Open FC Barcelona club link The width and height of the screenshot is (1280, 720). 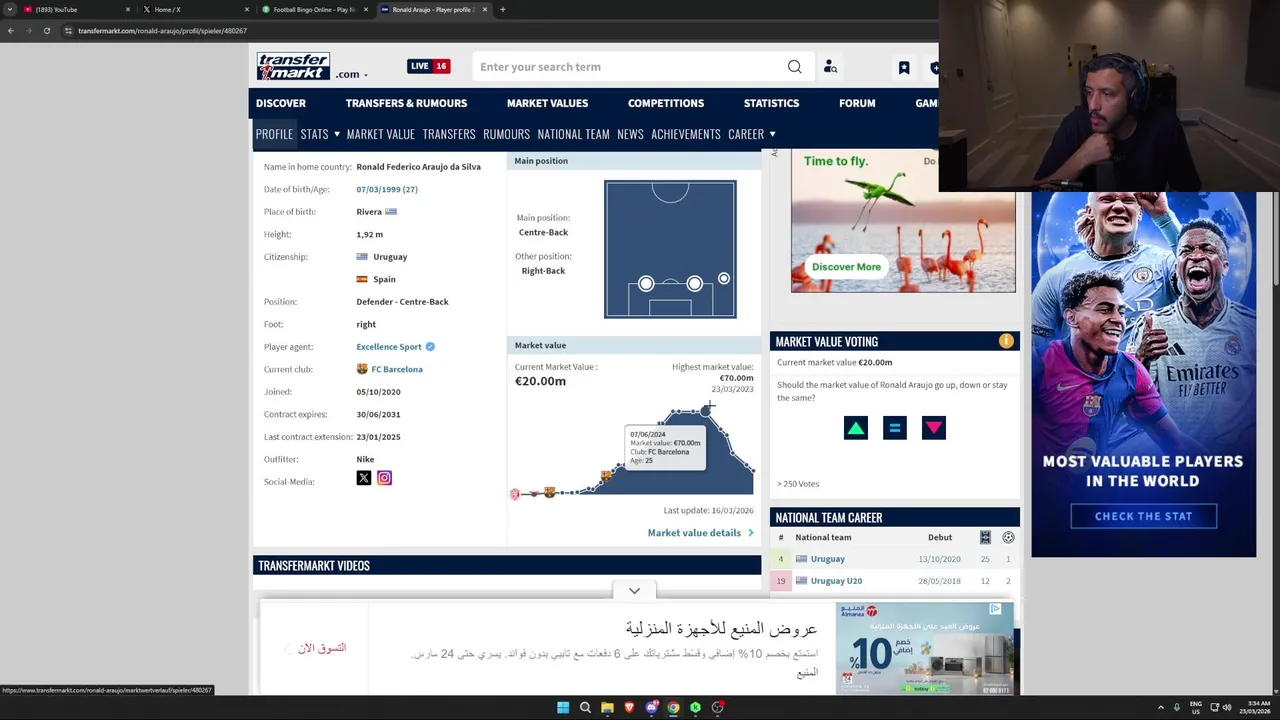397,369
